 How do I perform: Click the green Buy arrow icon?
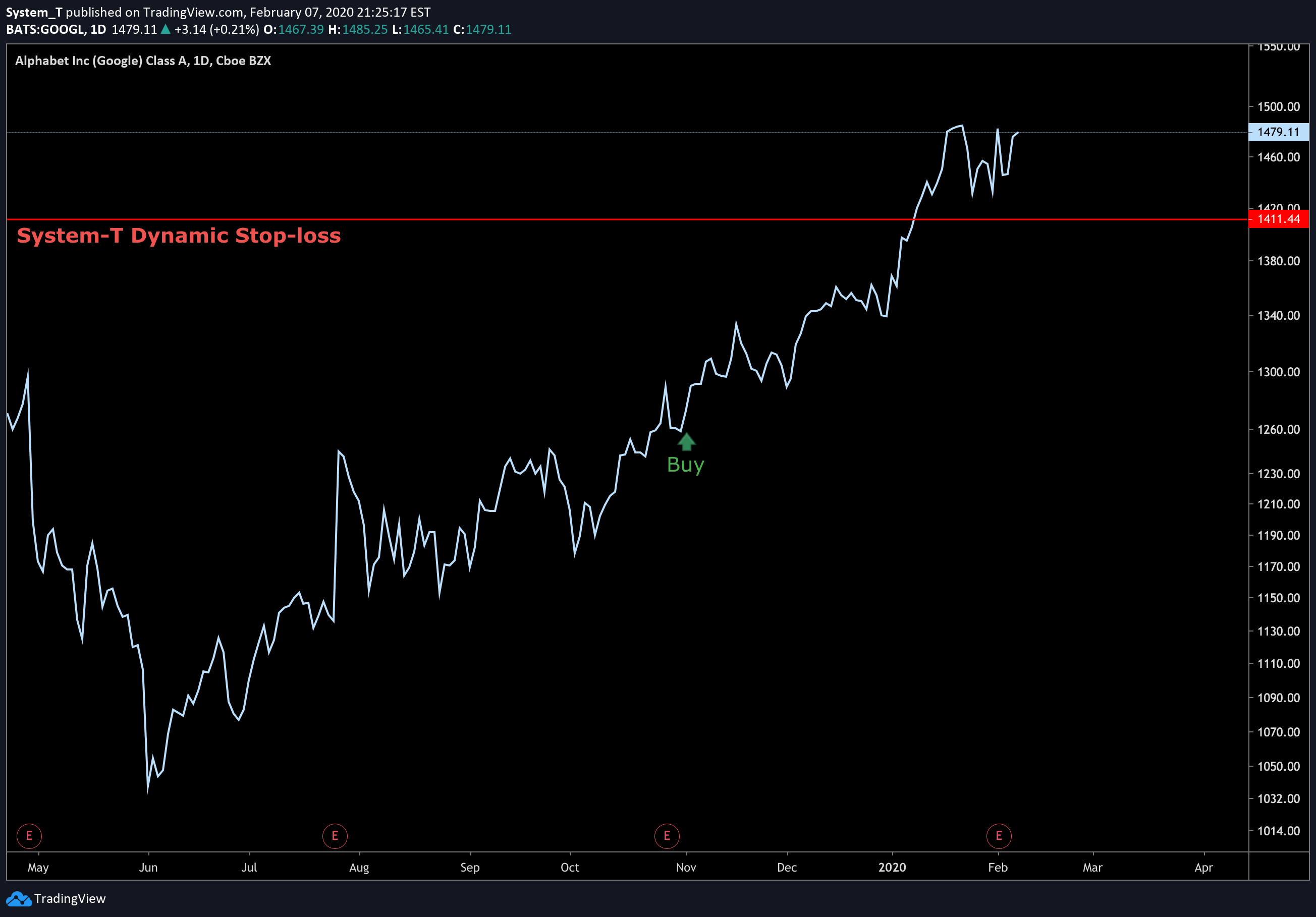(x=686, y=442)
